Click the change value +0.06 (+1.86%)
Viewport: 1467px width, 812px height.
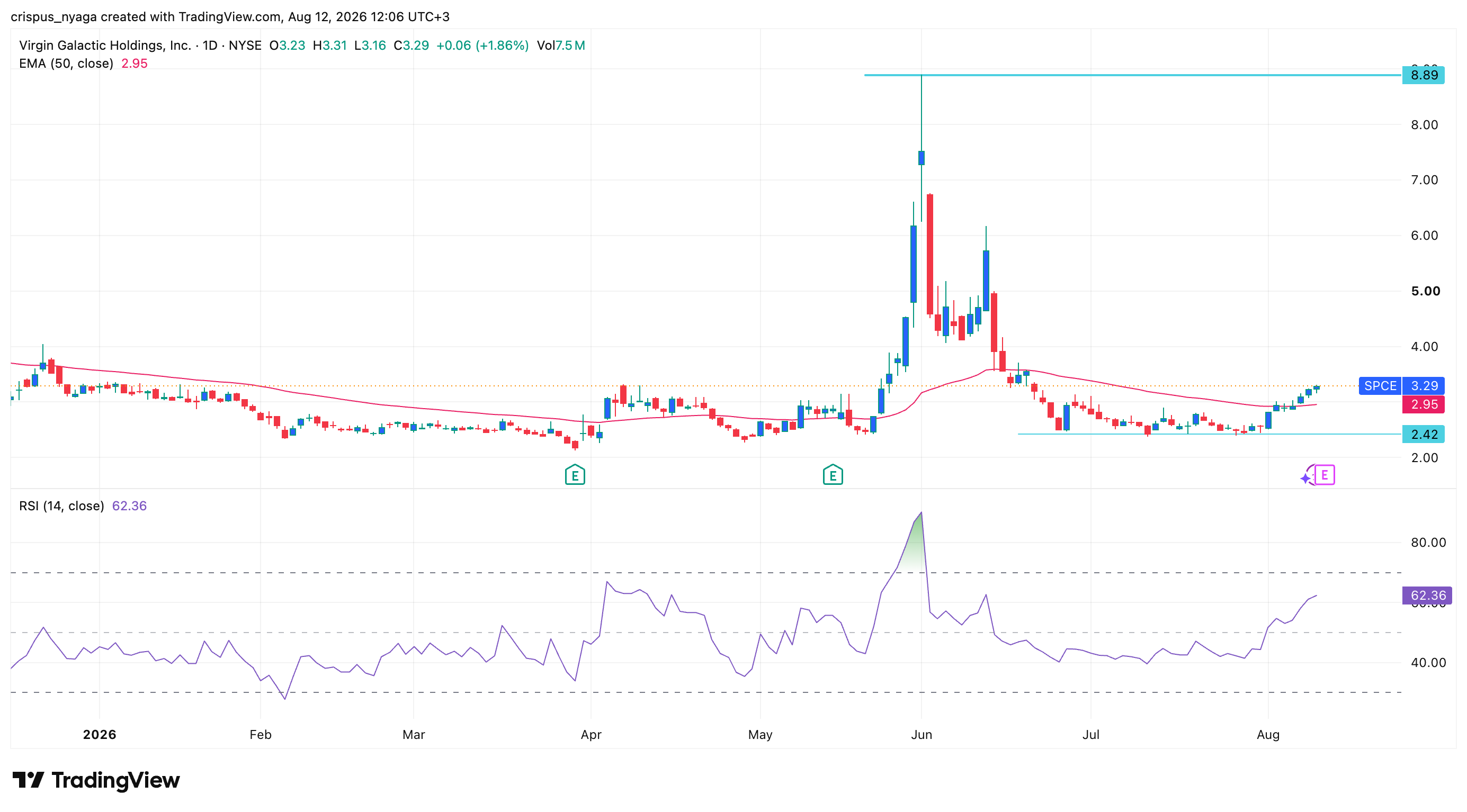pos(482,46)
